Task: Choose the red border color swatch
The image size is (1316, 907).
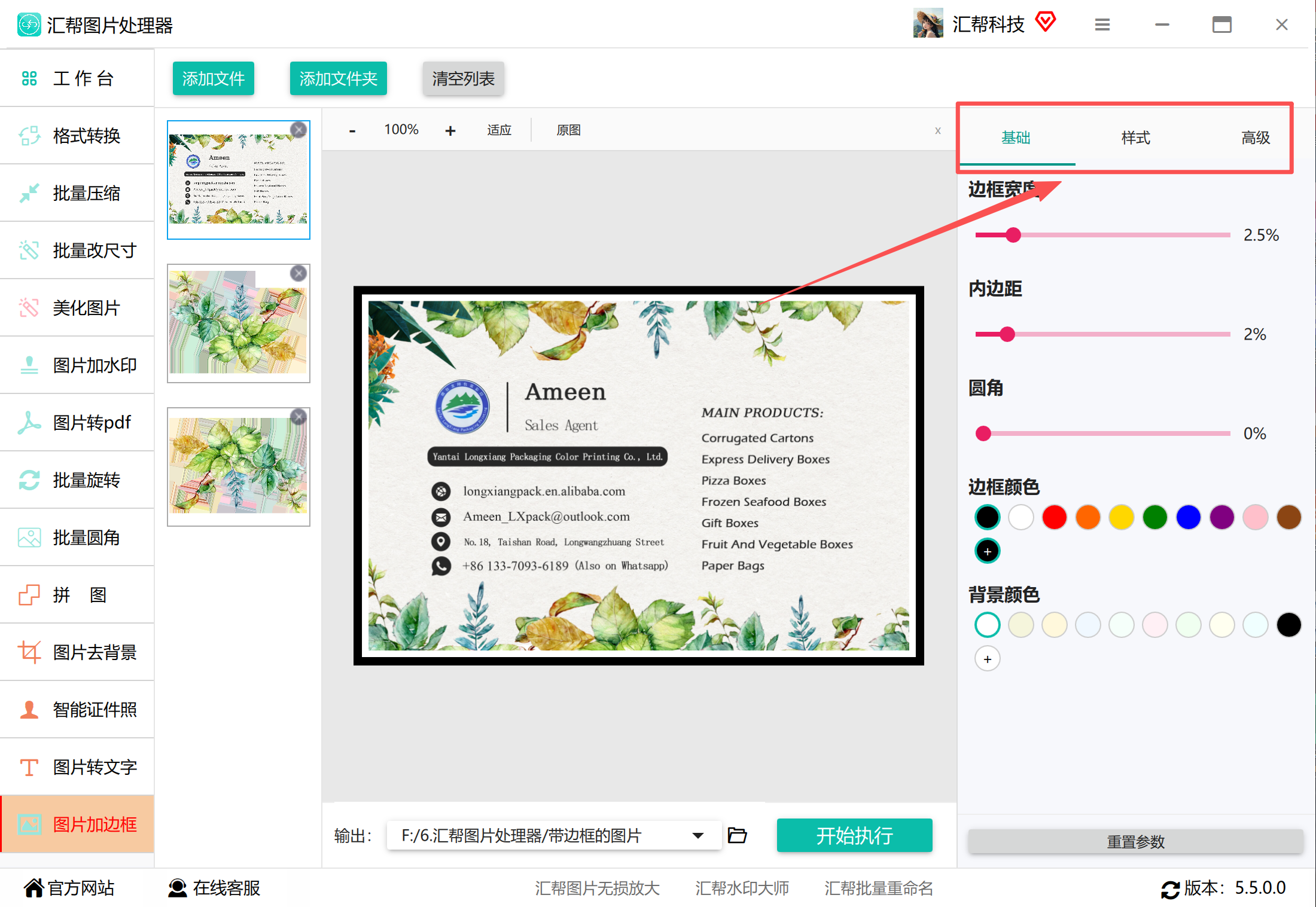Action: point(1054,517)
